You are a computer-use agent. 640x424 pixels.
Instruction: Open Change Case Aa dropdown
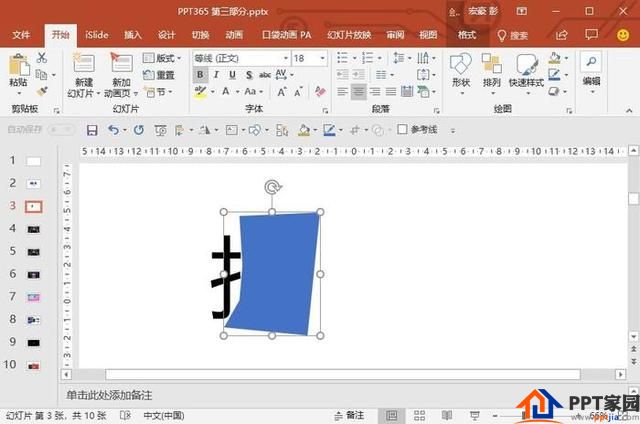tap(253, 91)
